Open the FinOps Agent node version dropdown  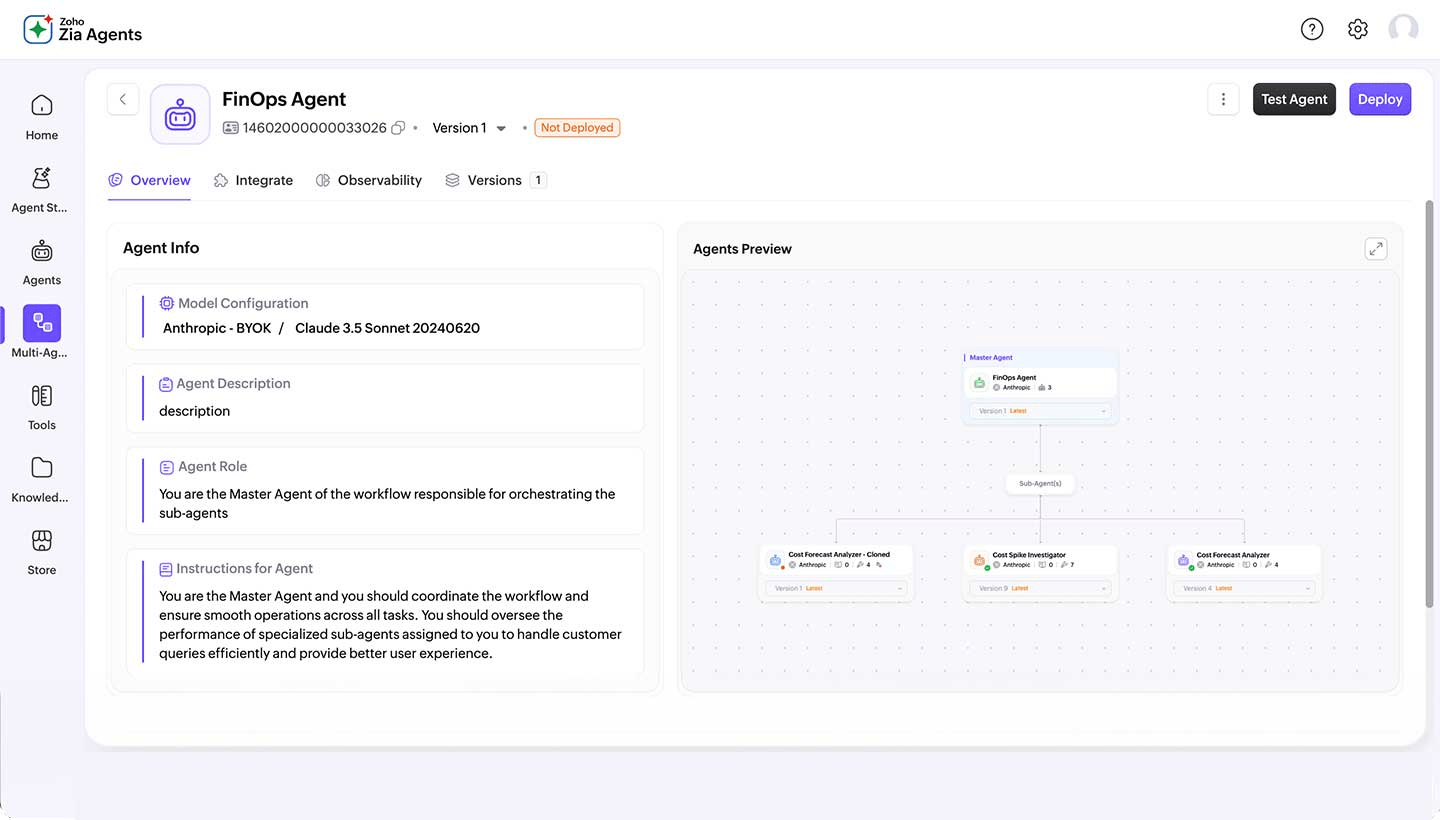tap(1040, 411)
